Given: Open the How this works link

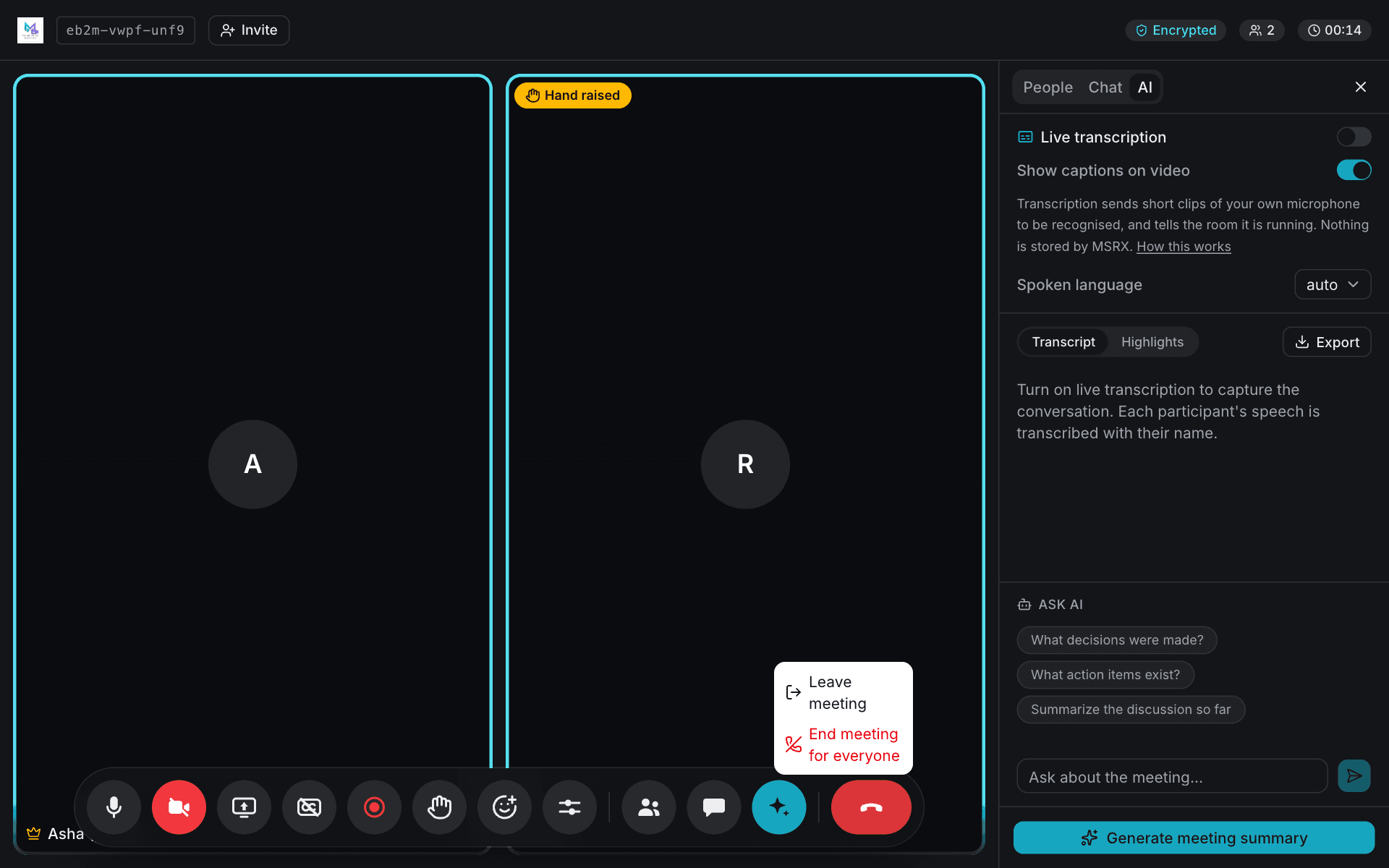Looking at the screenshot, I should click(1184, 247).
